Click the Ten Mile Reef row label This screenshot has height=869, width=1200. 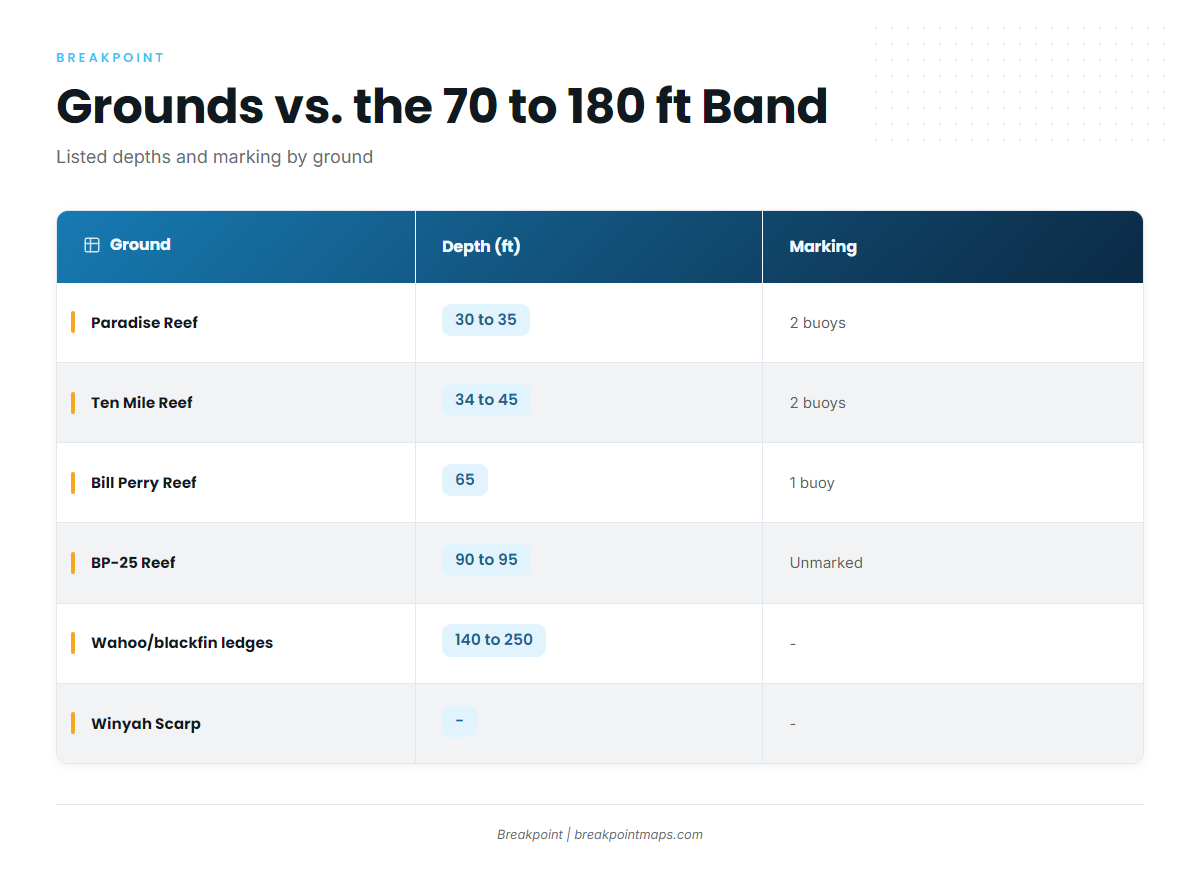(x=142, y=403)
